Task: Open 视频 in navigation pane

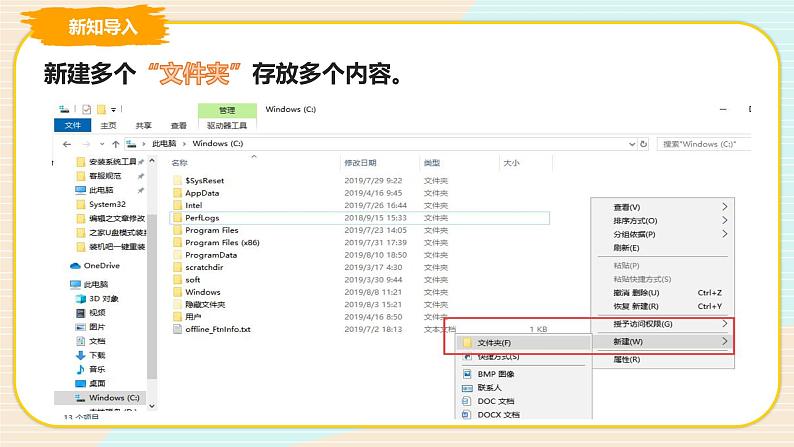Action: 97,312
